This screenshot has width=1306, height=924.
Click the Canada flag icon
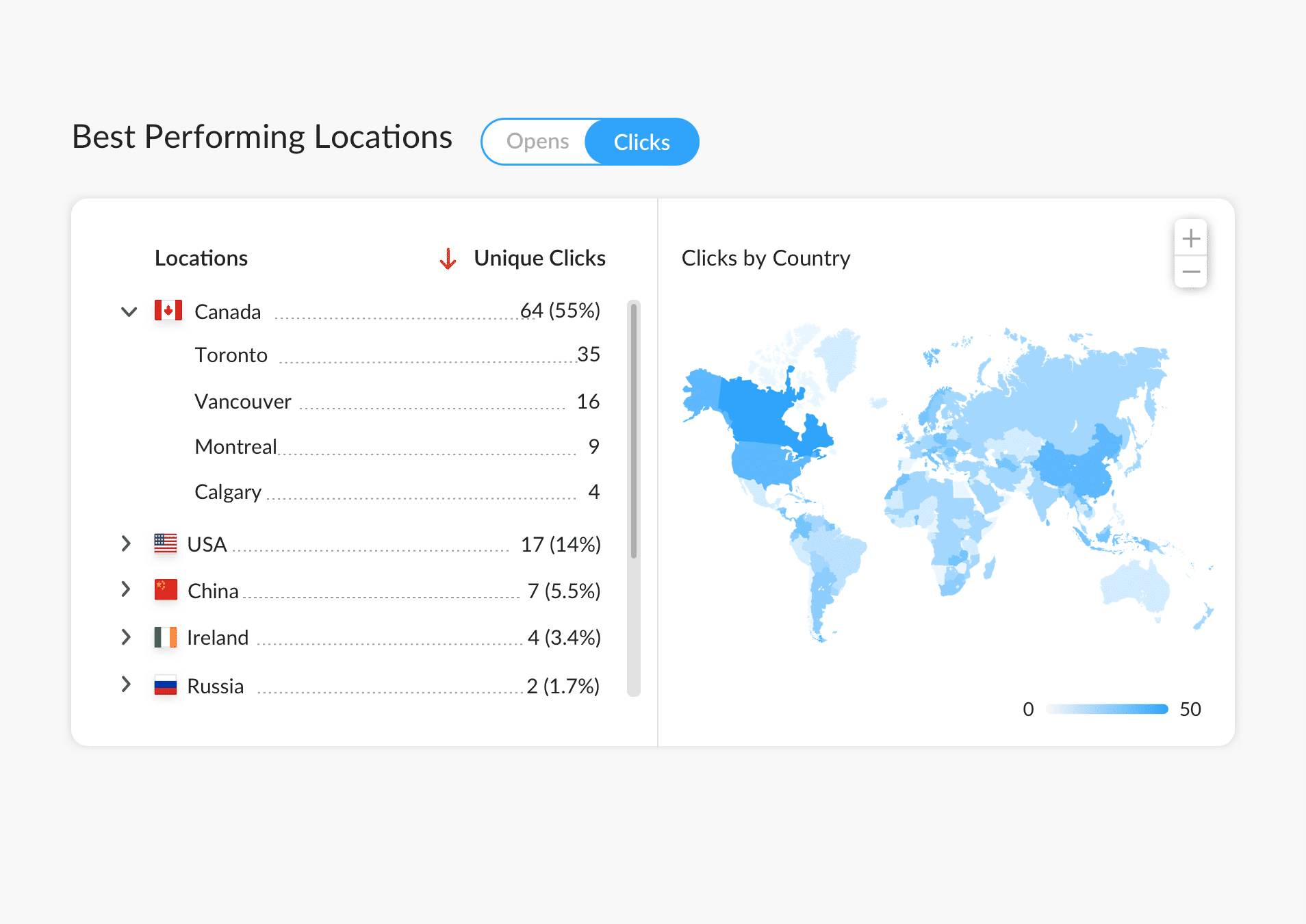tap(168, 311)
